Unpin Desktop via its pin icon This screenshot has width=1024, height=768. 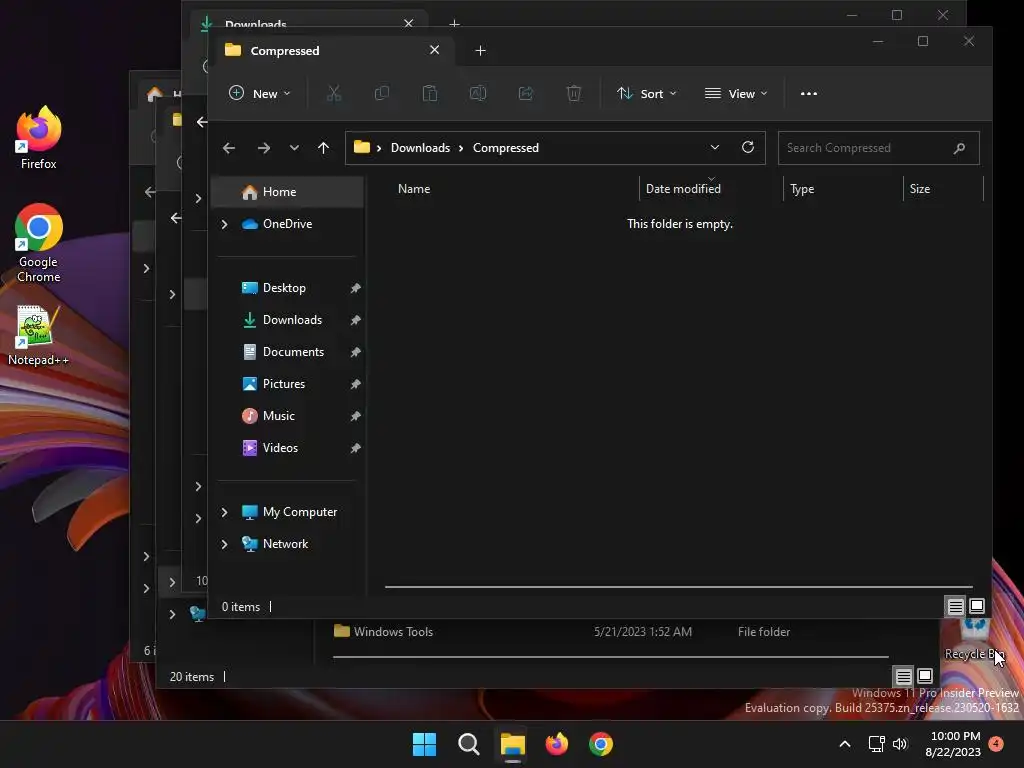point(355,288)
